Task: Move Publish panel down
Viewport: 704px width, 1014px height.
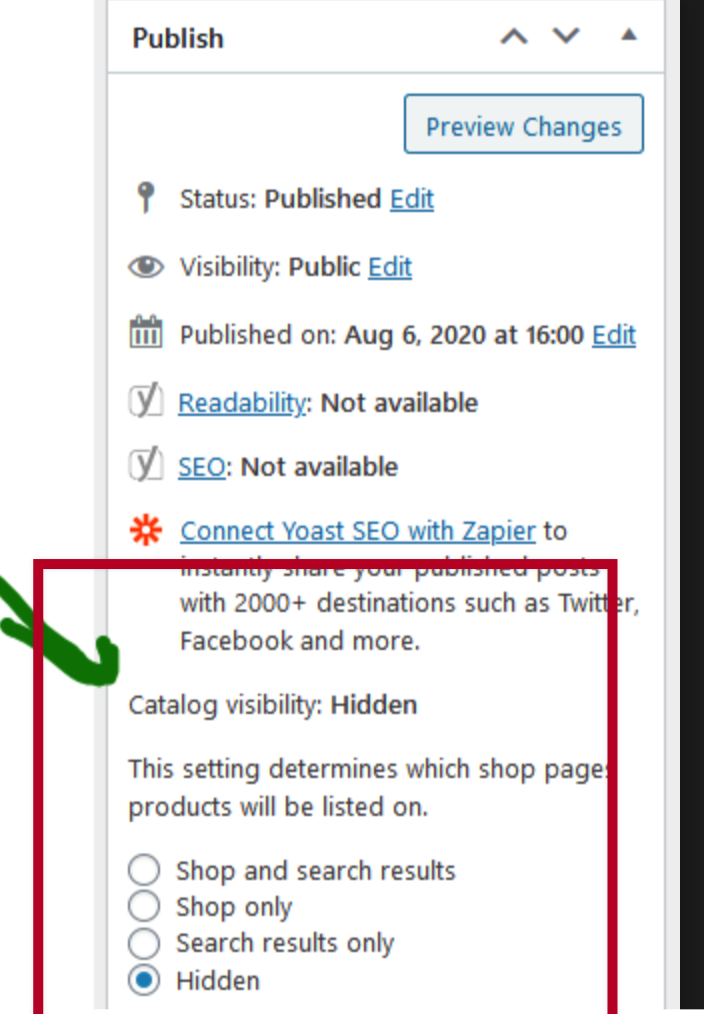Action: 566,36
